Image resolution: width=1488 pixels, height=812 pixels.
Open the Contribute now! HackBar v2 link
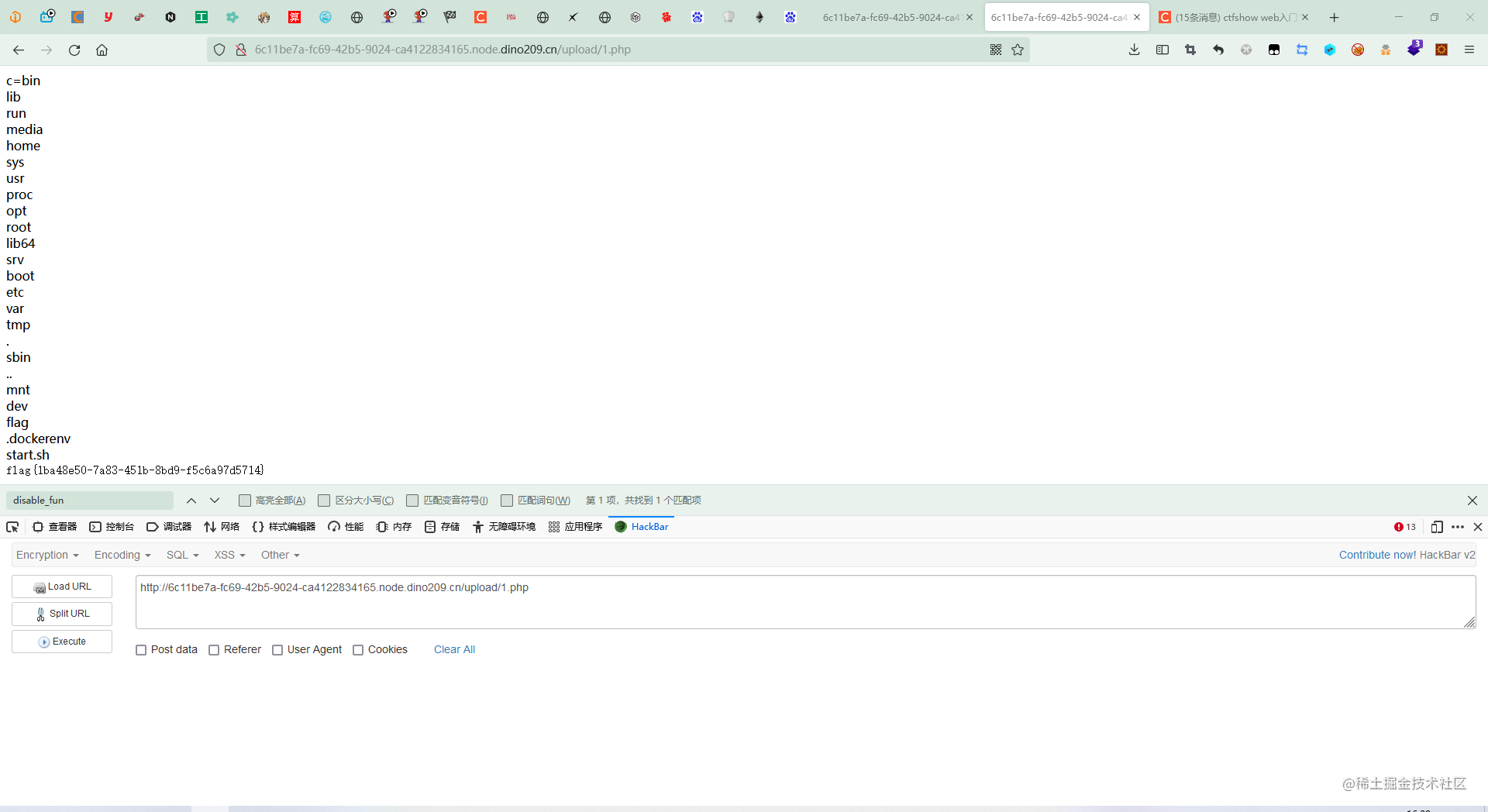(x=1407, y=555)
